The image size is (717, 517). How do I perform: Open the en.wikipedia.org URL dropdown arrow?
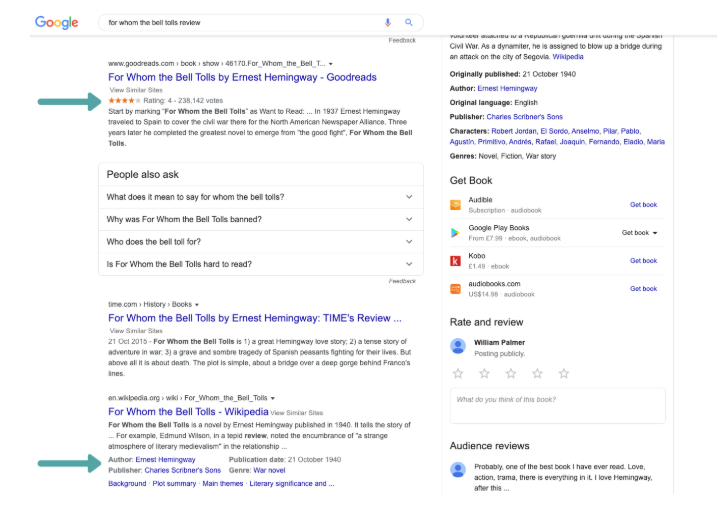(x=273, y=399)
